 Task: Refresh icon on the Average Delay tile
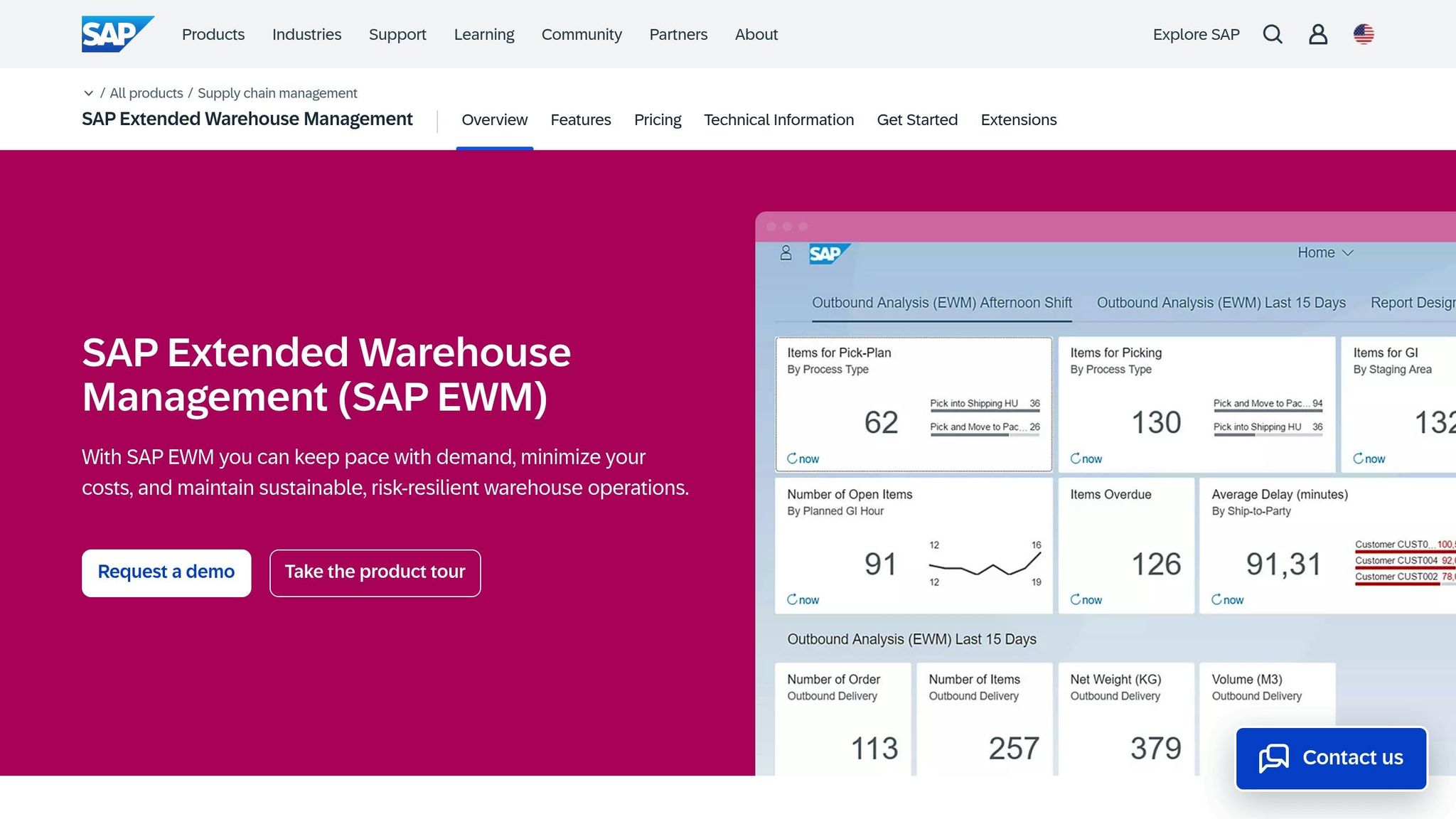pos(1217,599)
